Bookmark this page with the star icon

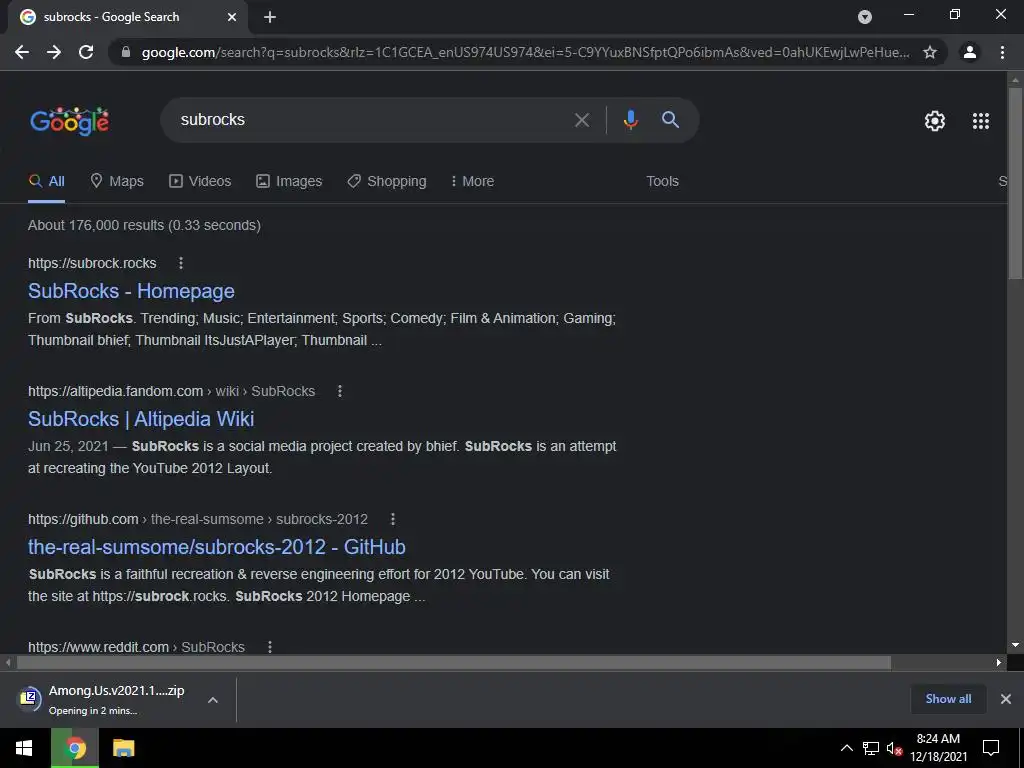[x=929, y=52]
